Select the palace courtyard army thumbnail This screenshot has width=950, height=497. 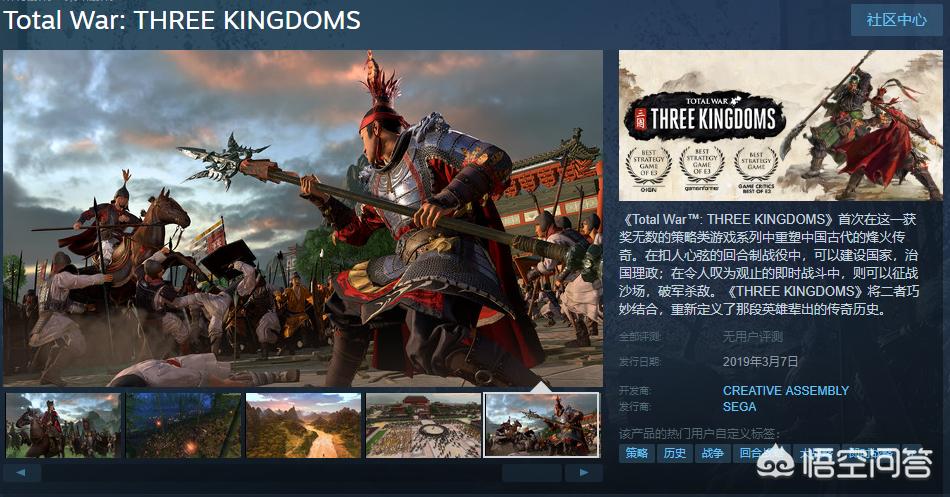pos(423,425)
